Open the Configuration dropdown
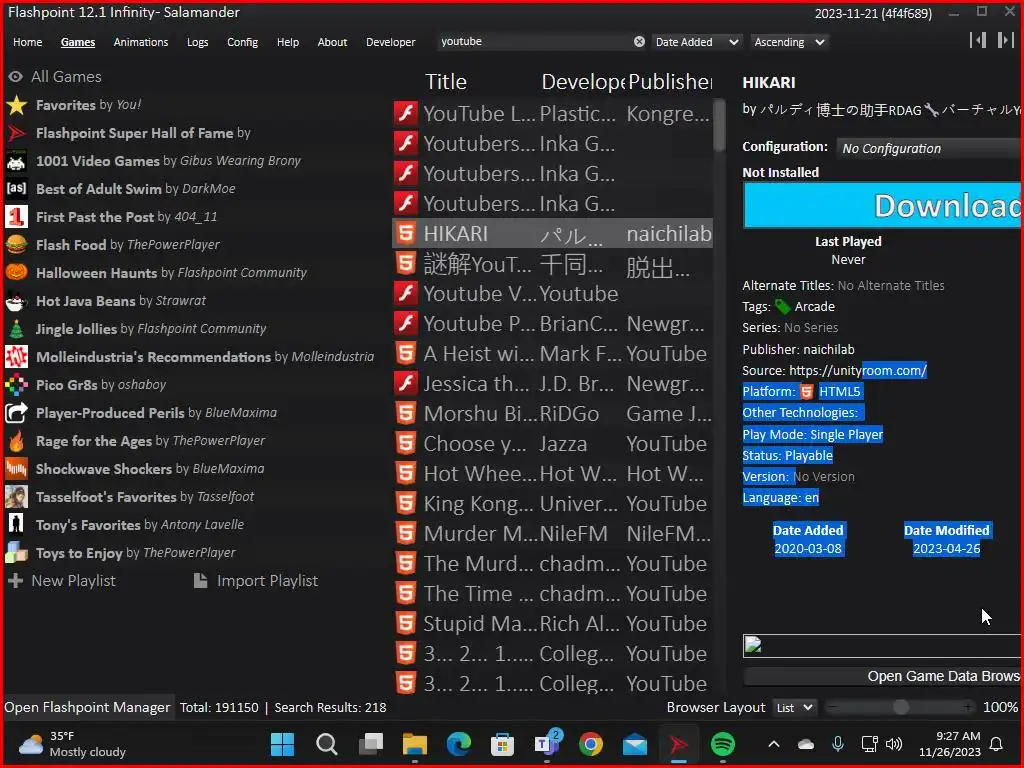The image size is (1024, 768). coord(930,148)
